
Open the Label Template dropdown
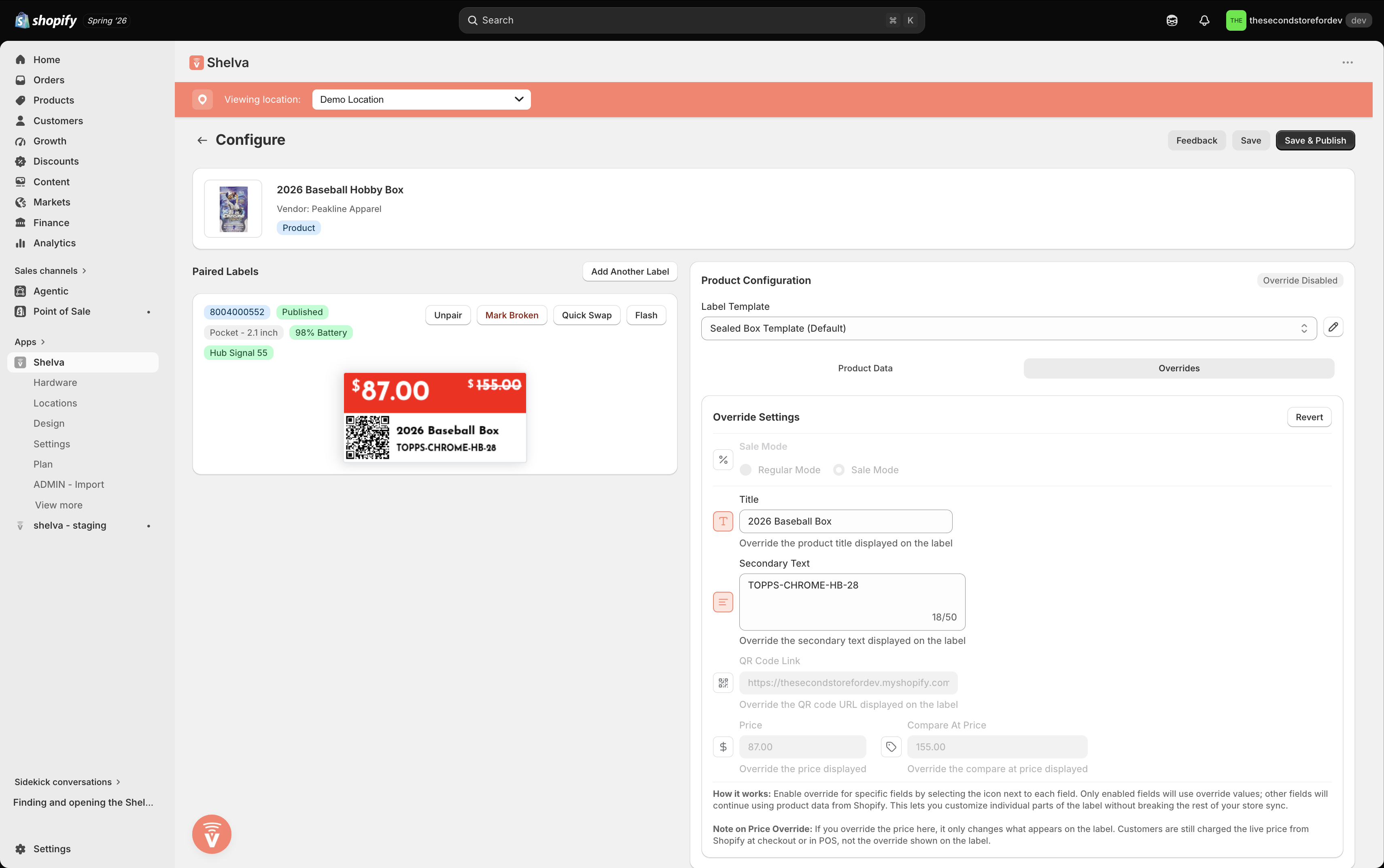coord(1008,328)
